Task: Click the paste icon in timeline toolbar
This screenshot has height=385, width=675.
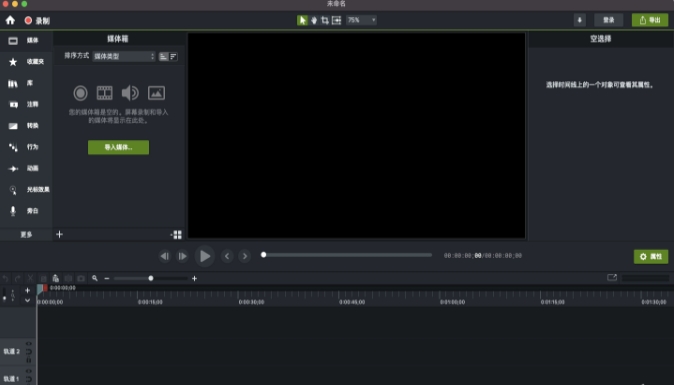Action: point(56,279)
